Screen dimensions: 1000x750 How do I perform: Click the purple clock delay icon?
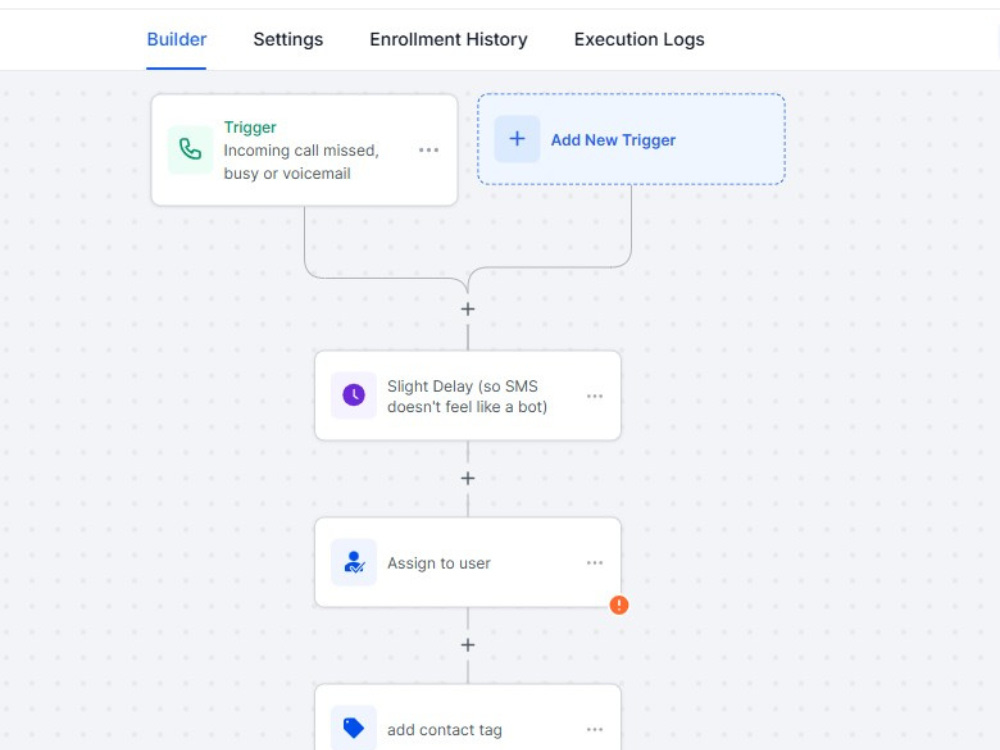tap(354, 395)
